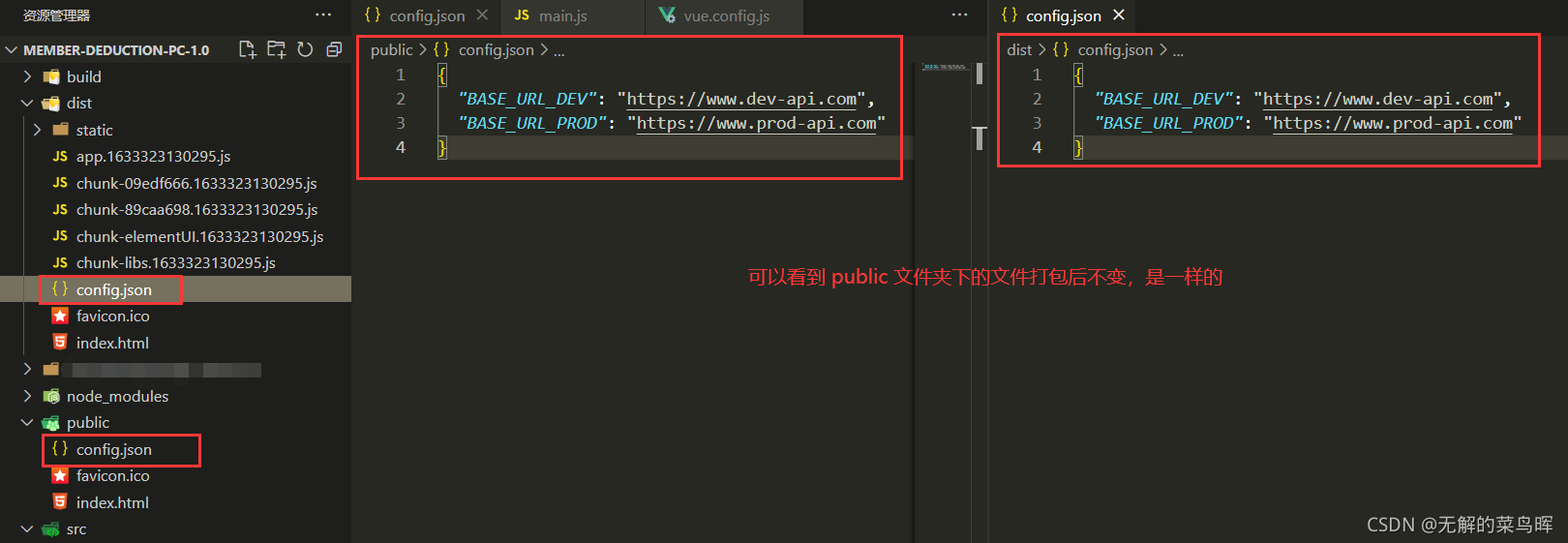
Task: Click breadcrumb ellipsis in right editor
Action: [x=1179, y=51]
